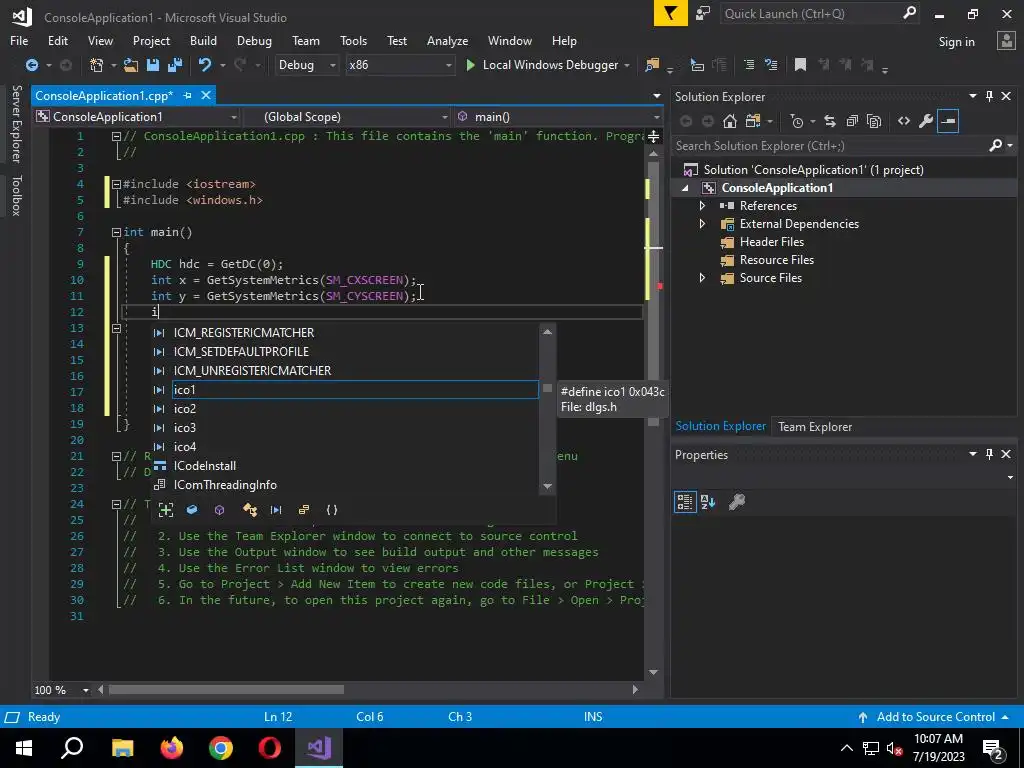Filter IntelliSense by macros icon
Image resolution: width=1024 pixels, height=768 pixels.
(276, 510)
